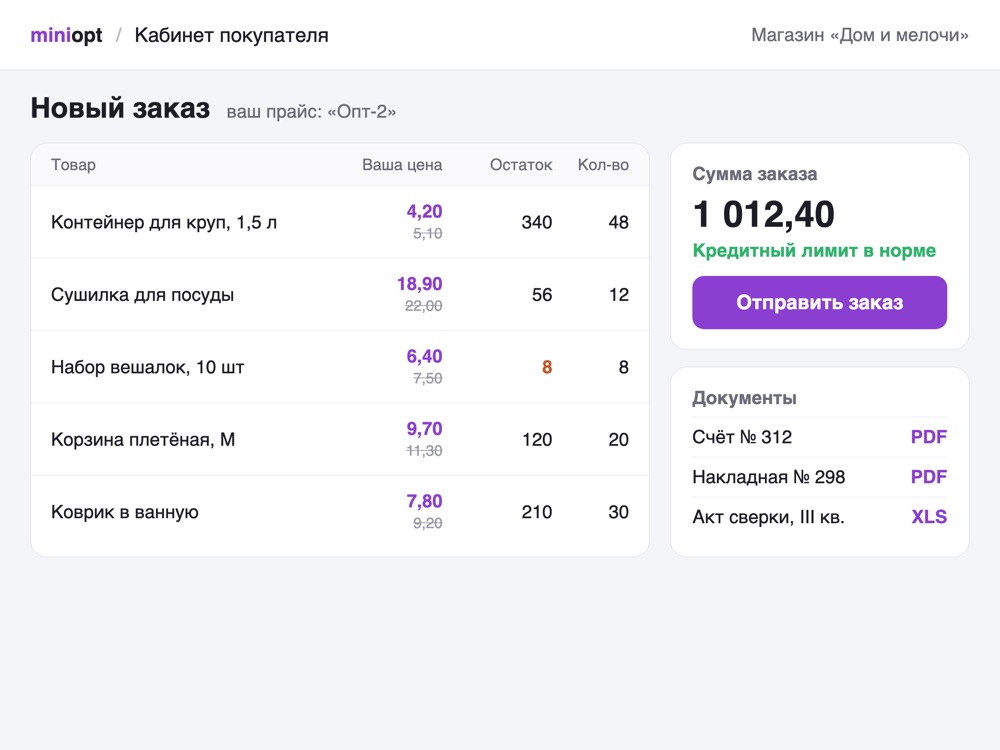
Task: Click quantity 8 for Набор вешалок
Action: pos(624,367)
